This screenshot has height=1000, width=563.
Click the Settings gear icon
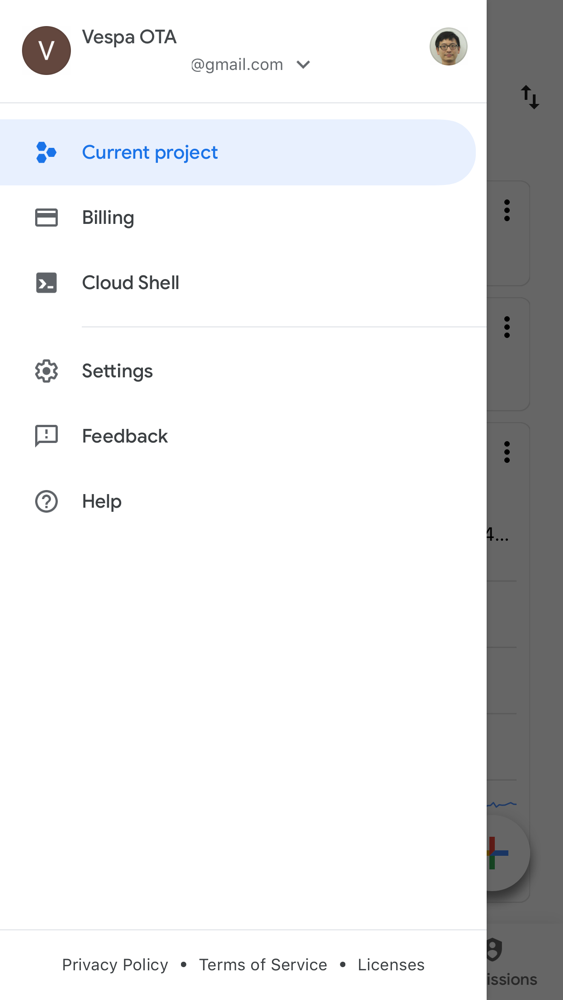46,371
